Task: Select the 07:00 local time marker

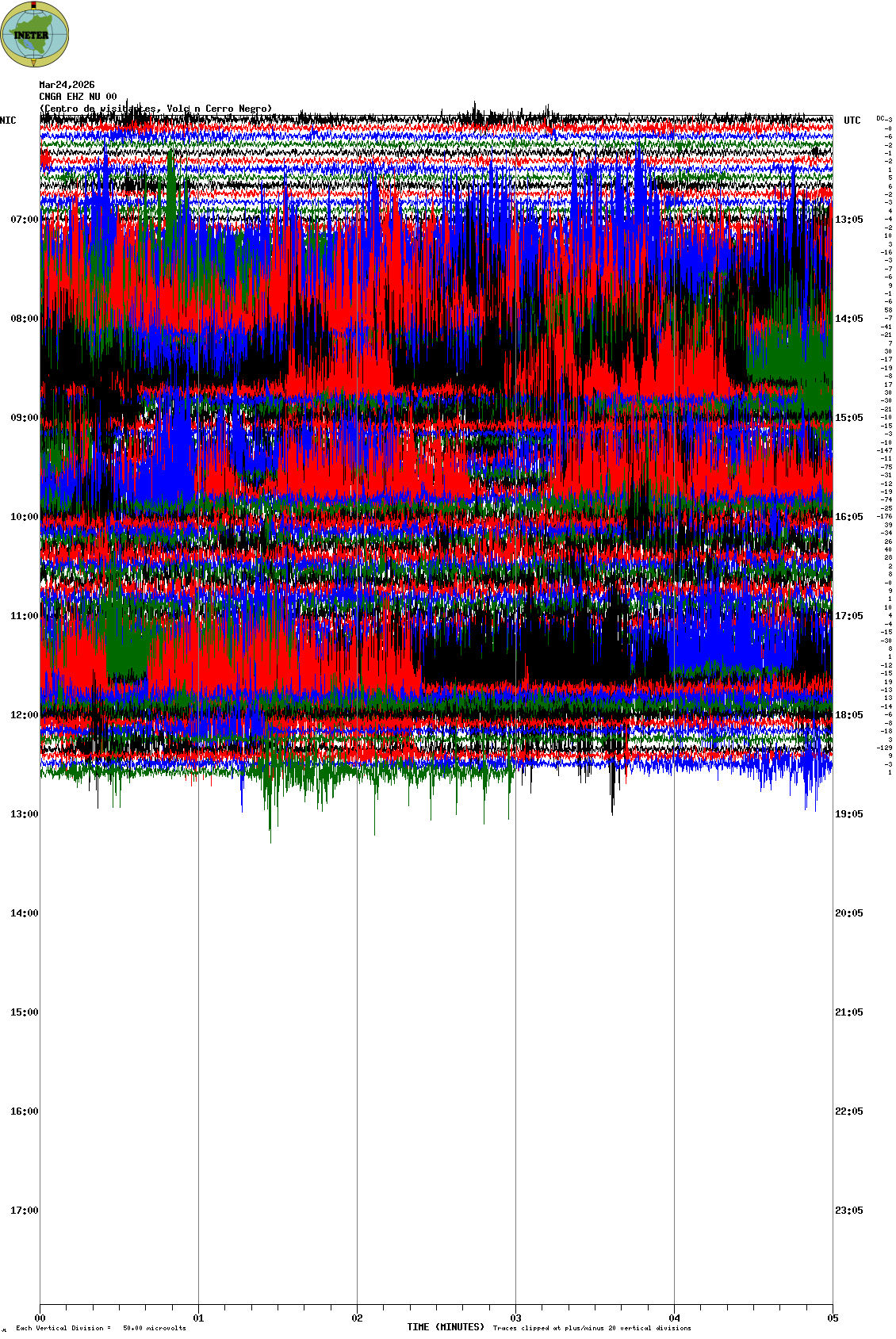Action: pos(24,220)
